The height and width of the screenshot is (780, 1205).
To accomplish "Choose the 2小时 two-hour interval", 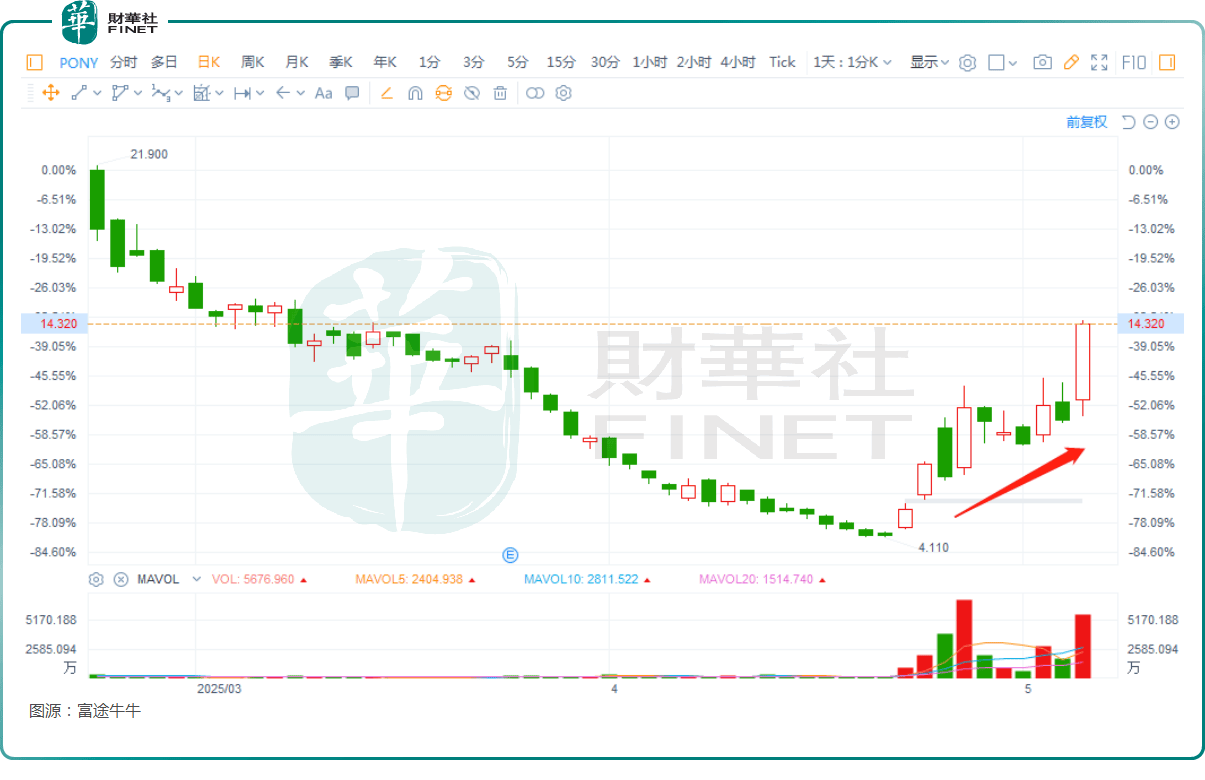I will (693, 62).
